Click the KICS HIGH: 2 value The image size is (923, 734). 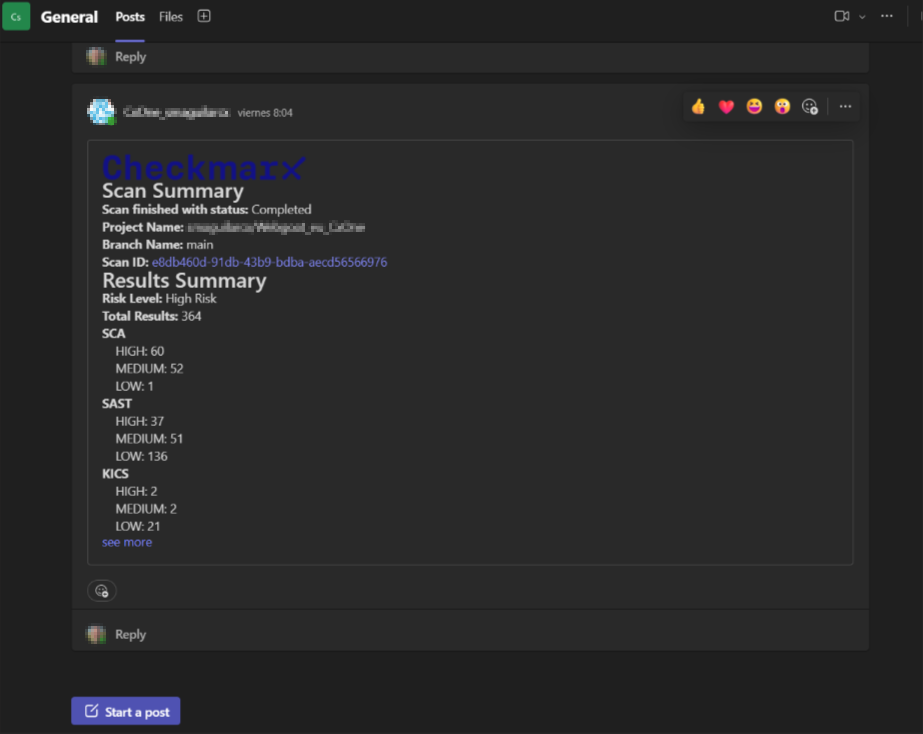(x=137, y=491)
